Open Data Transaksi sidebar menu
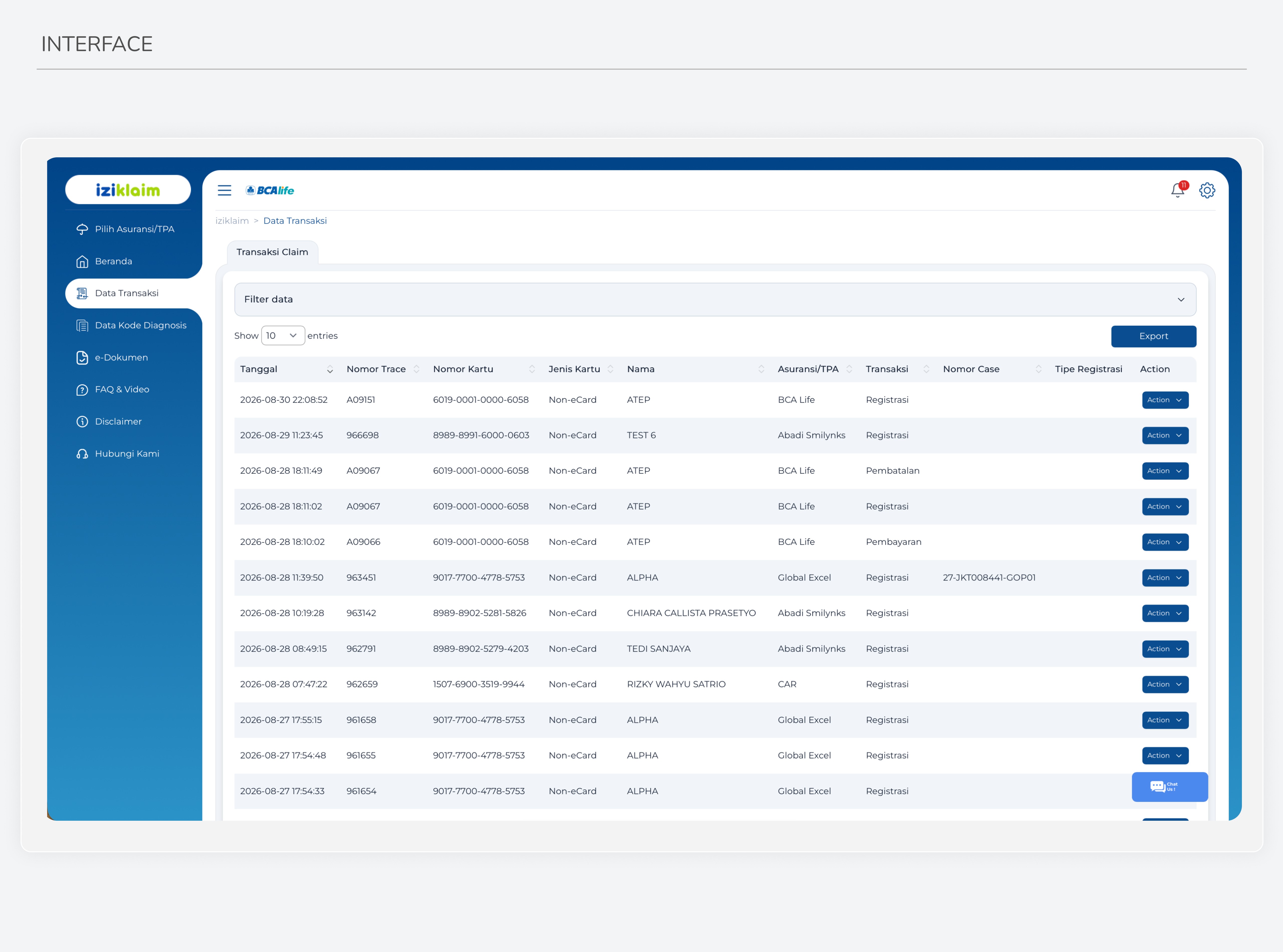Image resolution: width=1283 pixels, height=952 pixels. click(x=134, y=293)
